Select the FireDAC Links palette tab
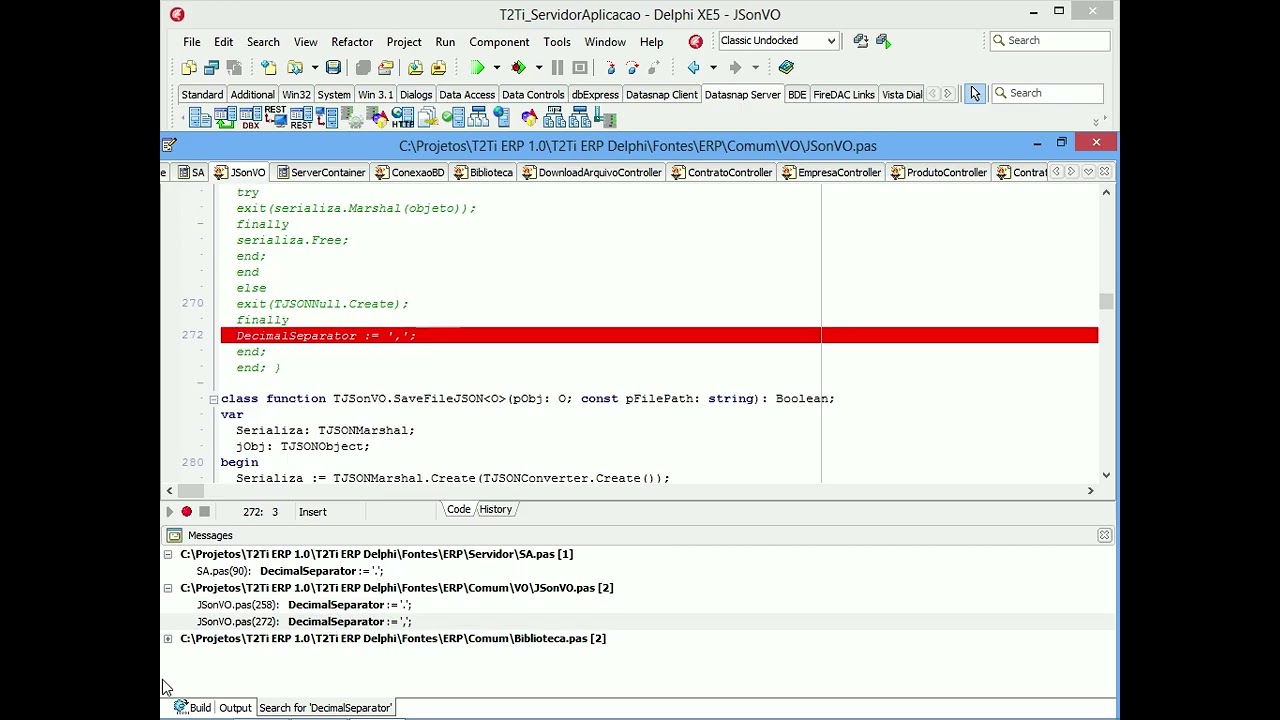 pyautogui.click(x=844, y=94)
